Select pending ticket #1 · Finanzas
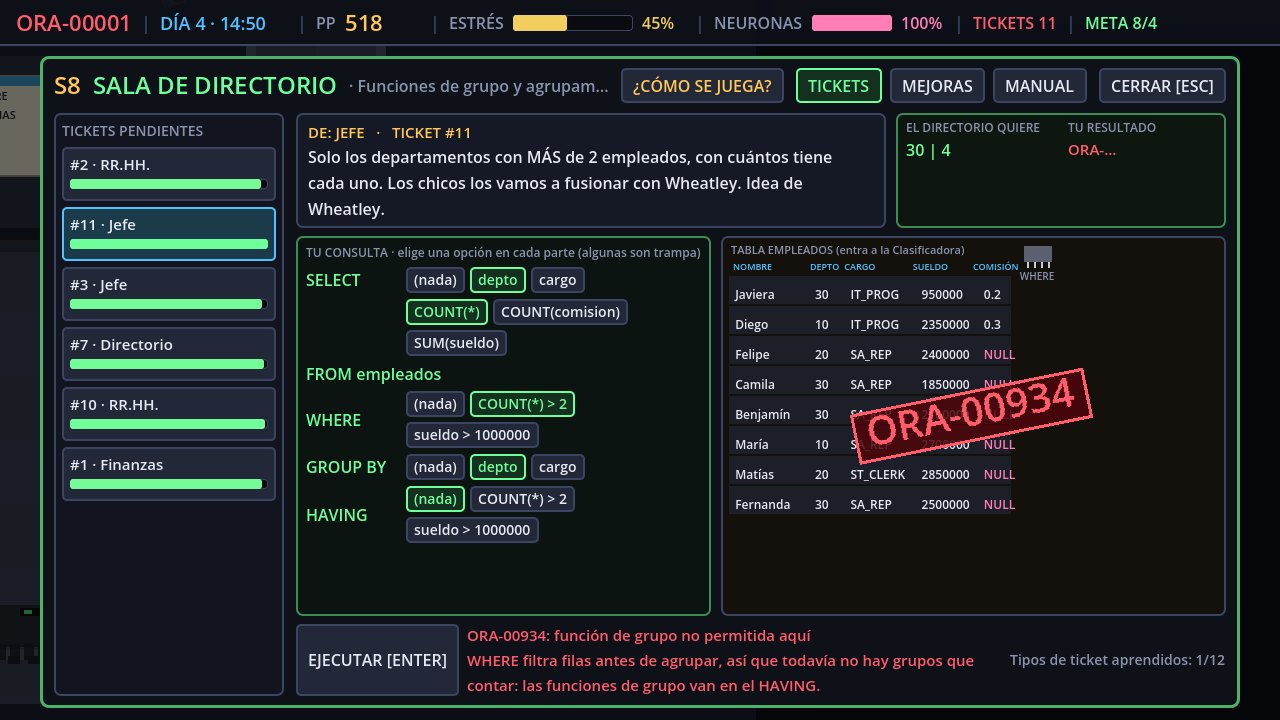This screenshot has width=1280, height=720. (169, 474)
